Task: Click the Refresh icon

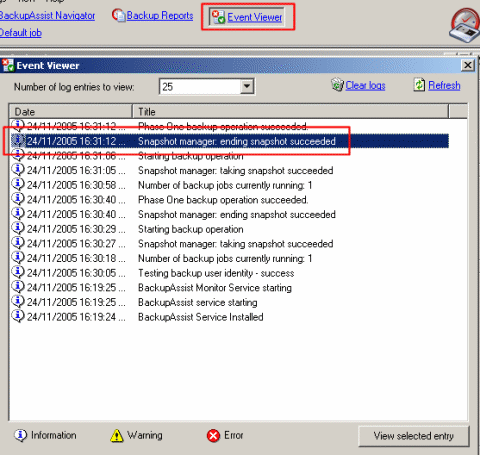Action: point(419,85)
